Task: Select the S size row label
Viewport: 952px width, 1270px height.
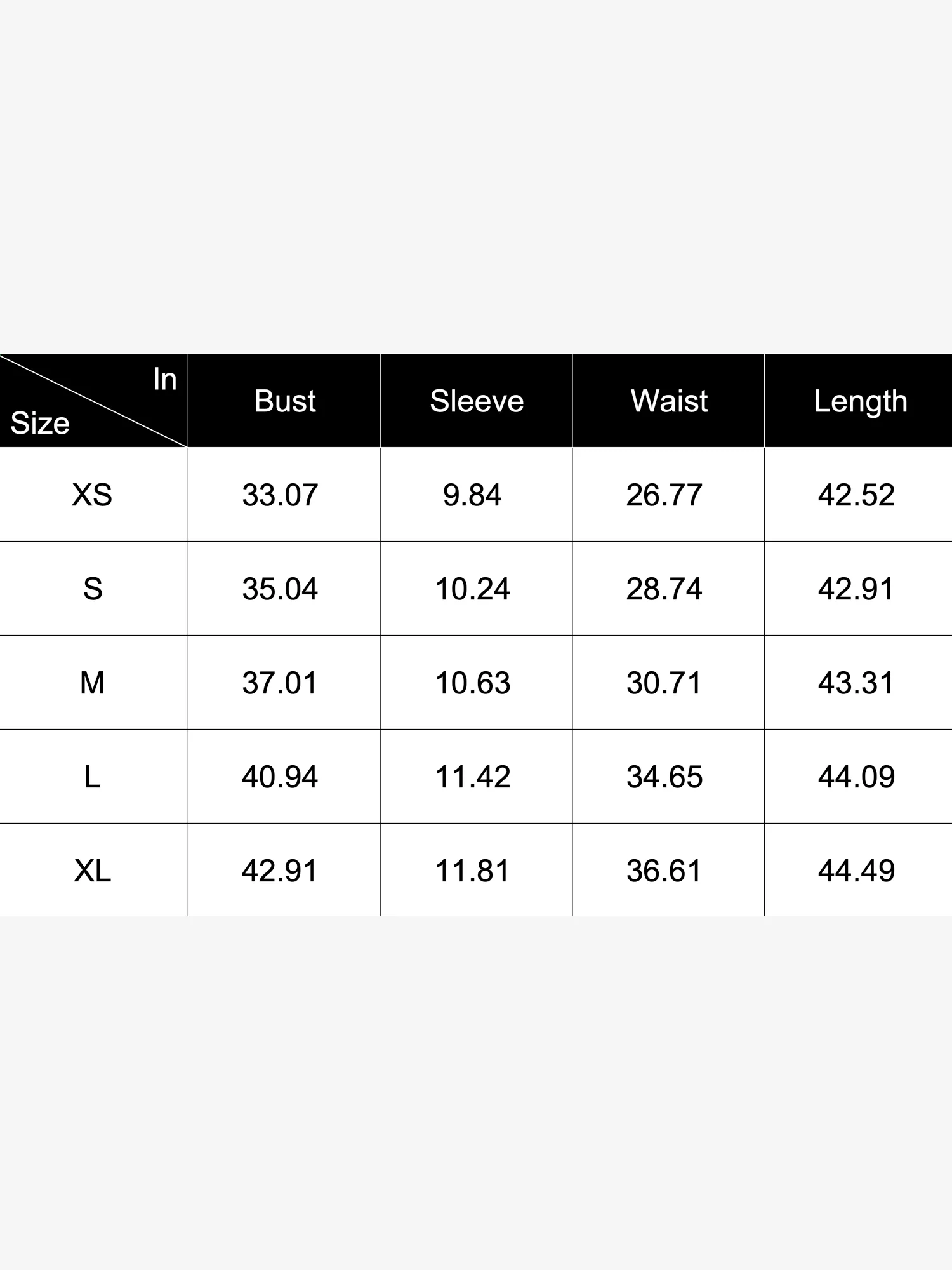Action: point(93,589)
